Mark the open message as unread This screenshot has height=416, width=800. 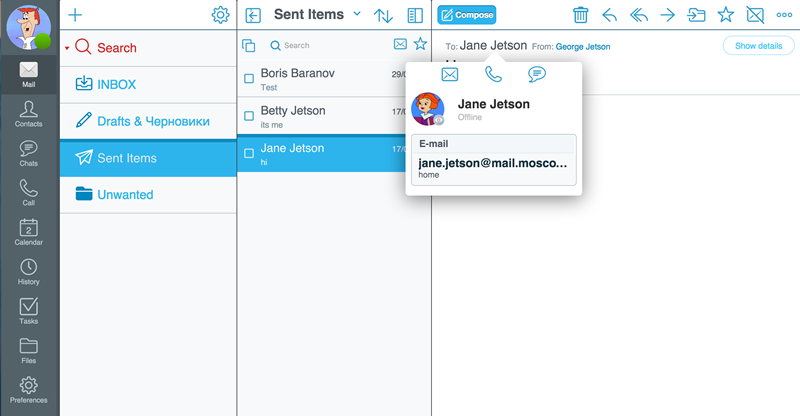[x=755, y=15]
